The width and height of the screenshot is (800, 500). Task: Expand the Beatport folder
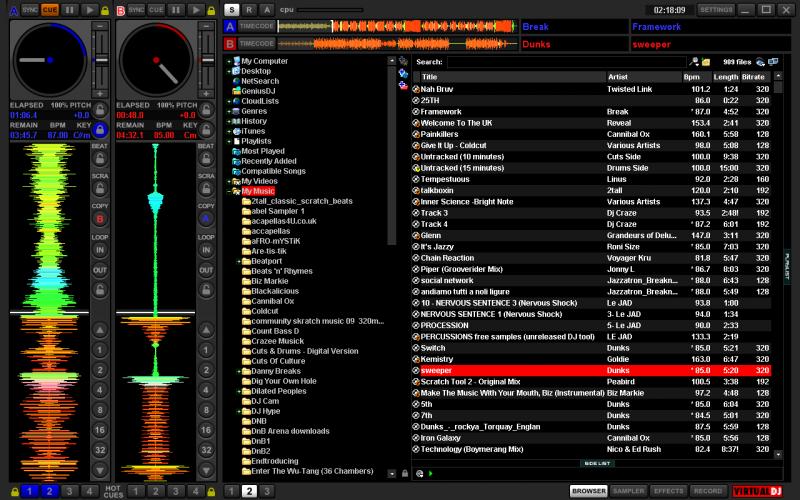coord(239,261)
